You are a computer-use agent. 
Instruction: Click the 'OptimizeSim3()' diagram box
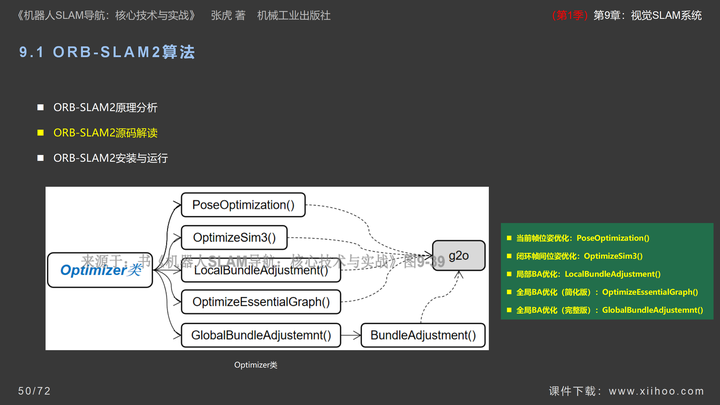click(234, 237)
